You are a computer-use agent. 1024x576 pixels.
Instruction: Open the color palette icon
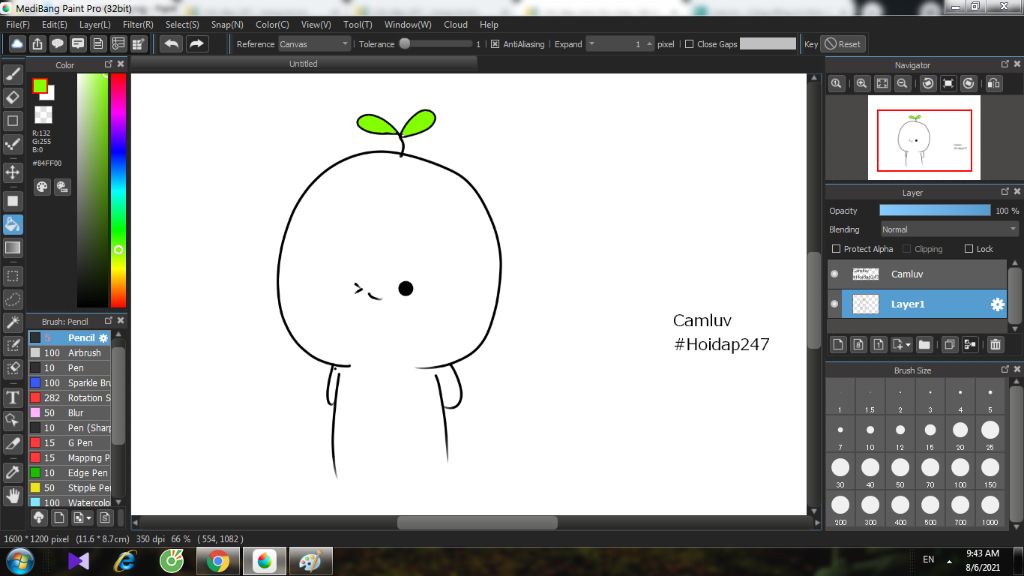tap(42, 187)
